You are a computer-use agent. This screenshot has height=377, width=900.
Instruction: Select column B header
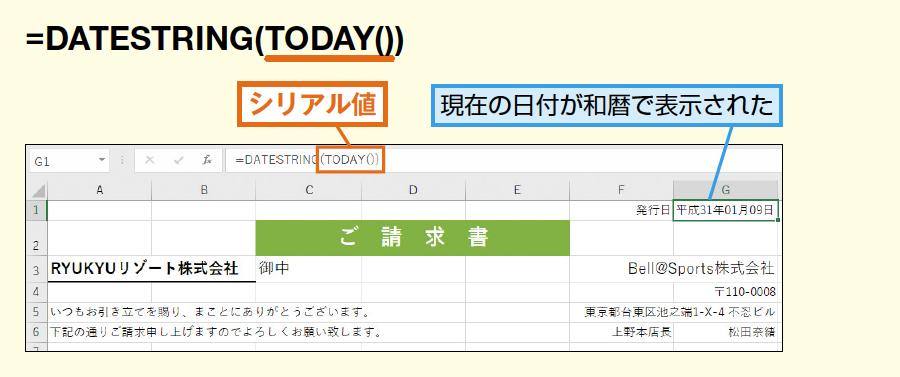point(204,191)
